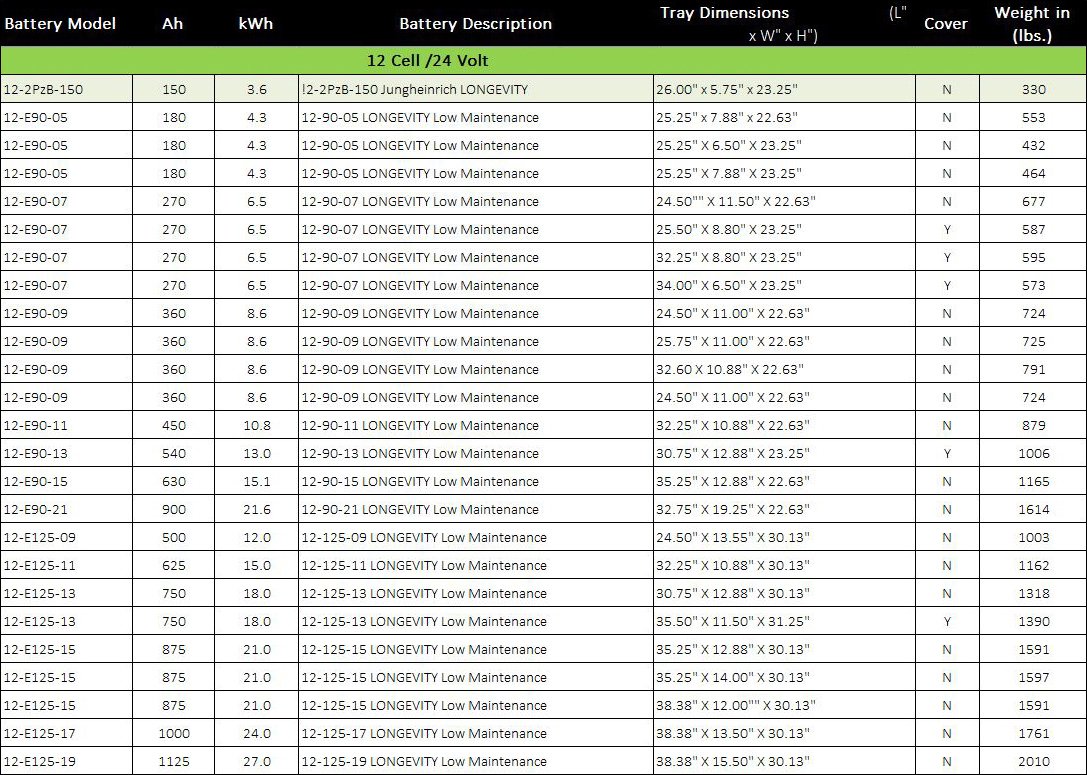Click the Battery Model column header
This screenshot has width=1087, height=775.
(x=60, y=23)
